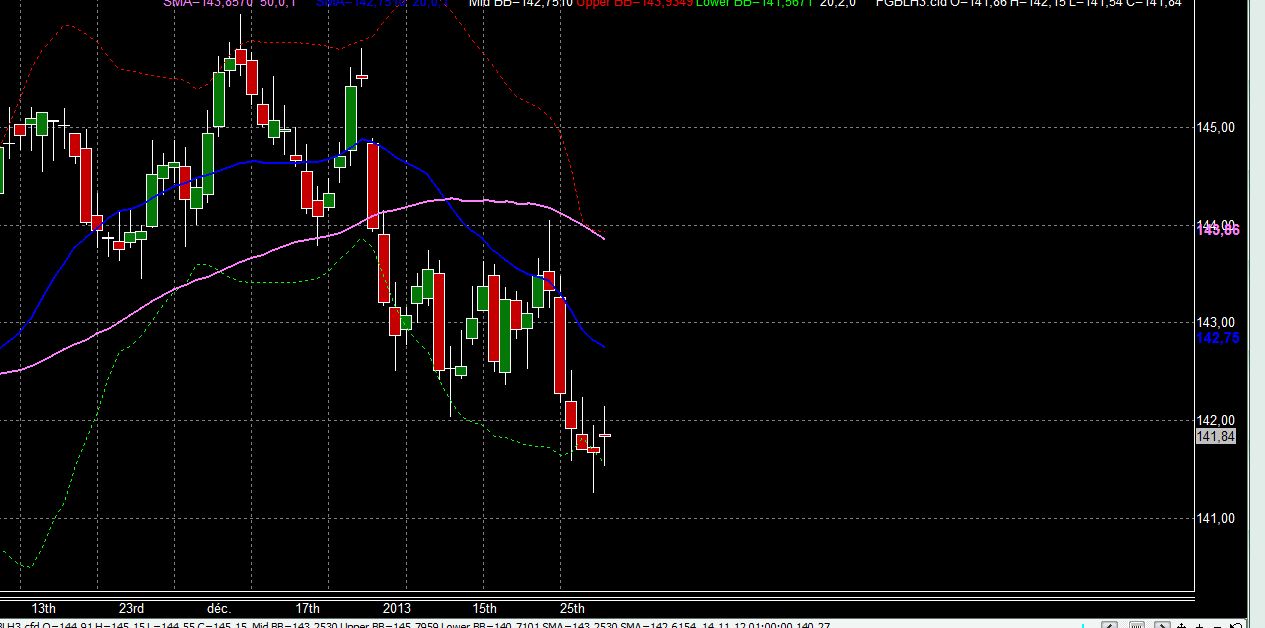Click the pink SMA value label 143,86
This screenshot has width=1265, height=628.
(1218, 230)
